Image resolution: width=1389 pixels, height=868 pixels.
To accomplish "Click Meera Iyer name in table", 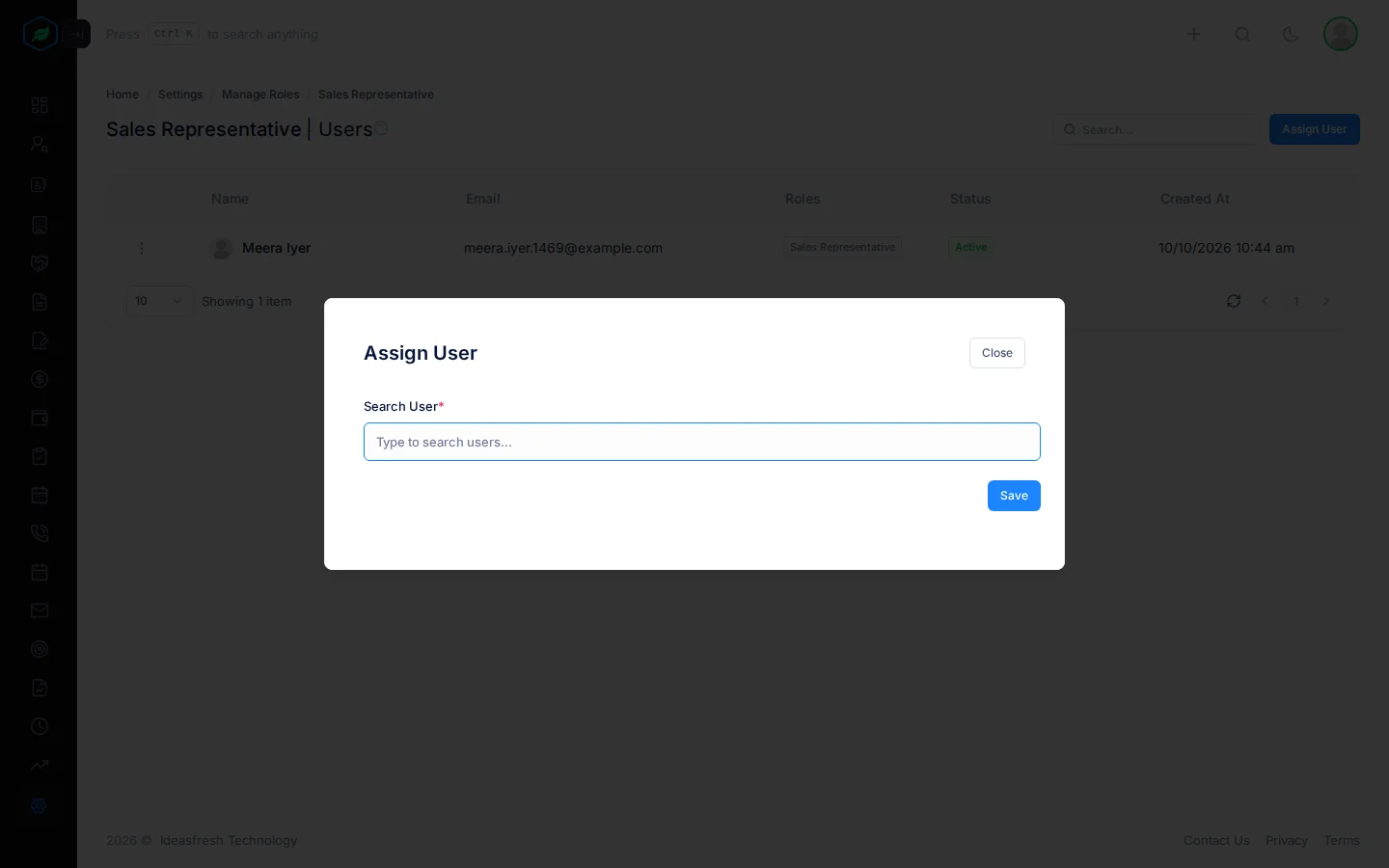I will click(x=276, y=248).
